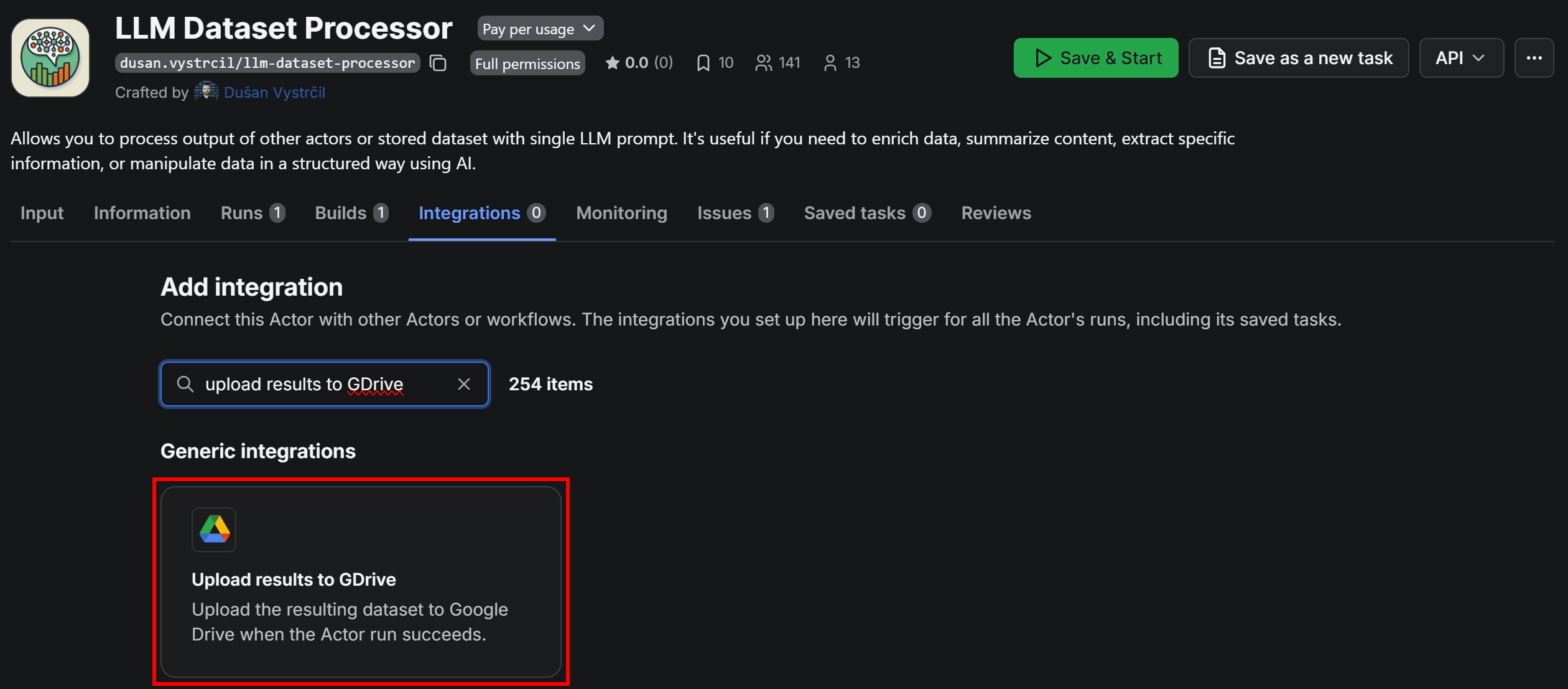Screen dimensions: 1568x689
Task: Expand the Full permissions badge
Action: point(527,63)
